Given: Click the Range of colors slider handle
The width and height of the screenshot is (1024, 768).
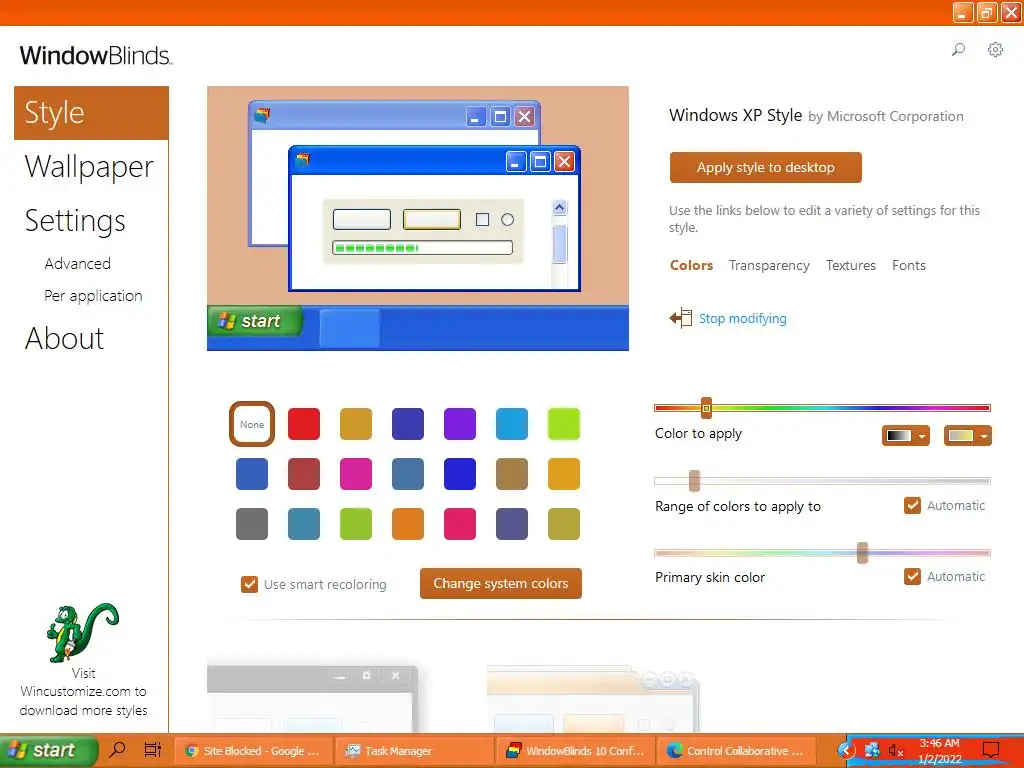Looking at the screenshot, I should pyautogui.click(x=694, y=481).
